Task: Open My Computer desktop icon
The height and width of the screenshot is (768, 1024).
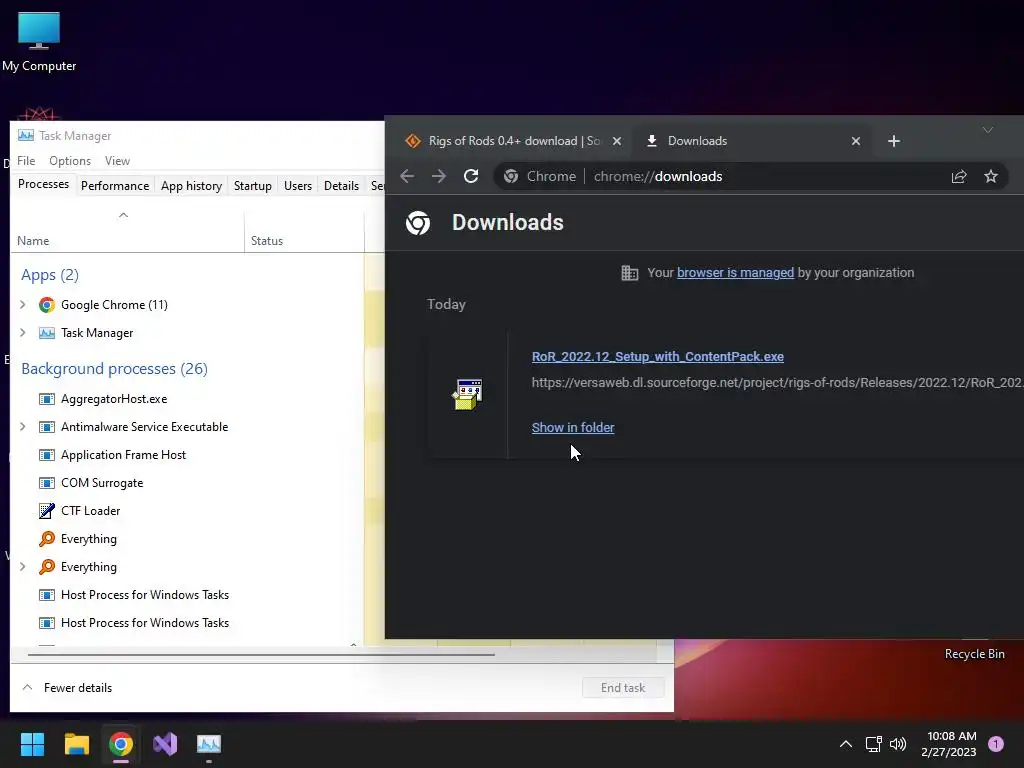Action: coord(39,42)
